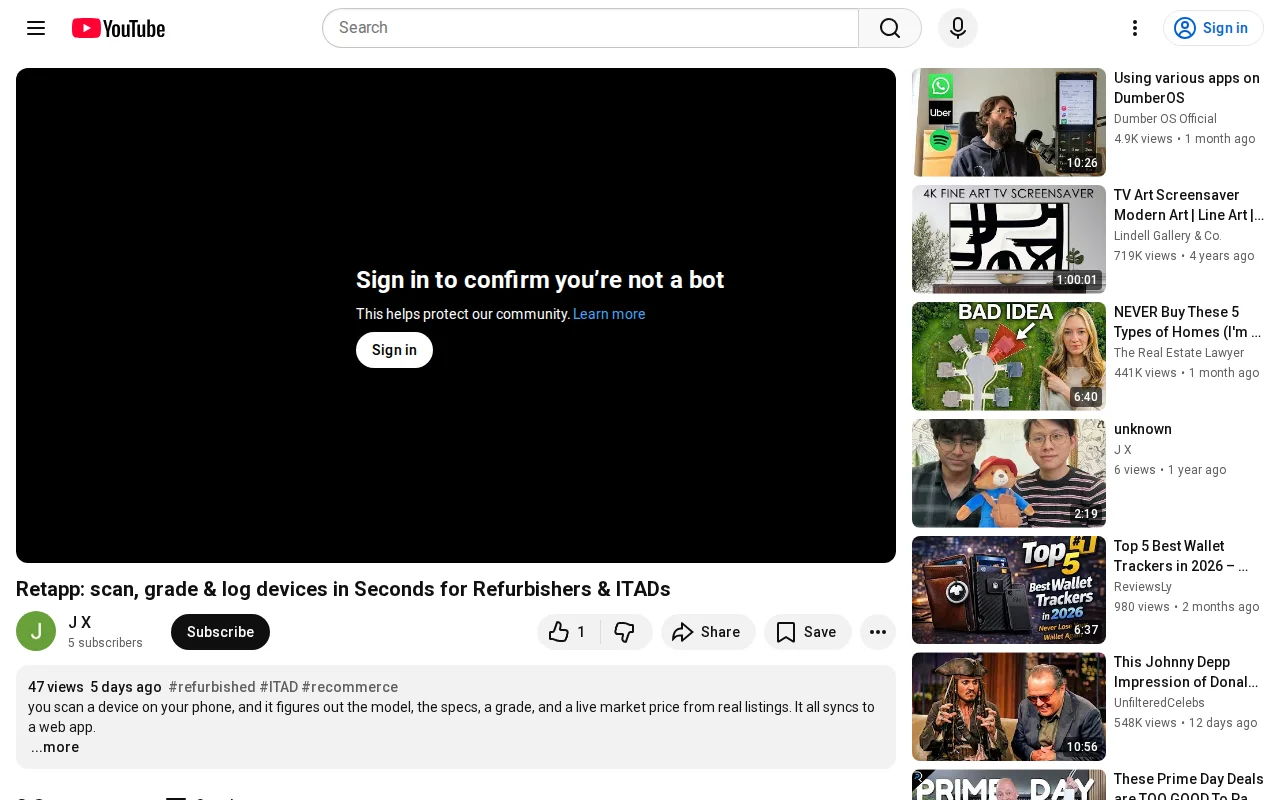Screen dimensions: 1280x800
Task: Click '5 subscribers' text under channel name
Action: 105,643
